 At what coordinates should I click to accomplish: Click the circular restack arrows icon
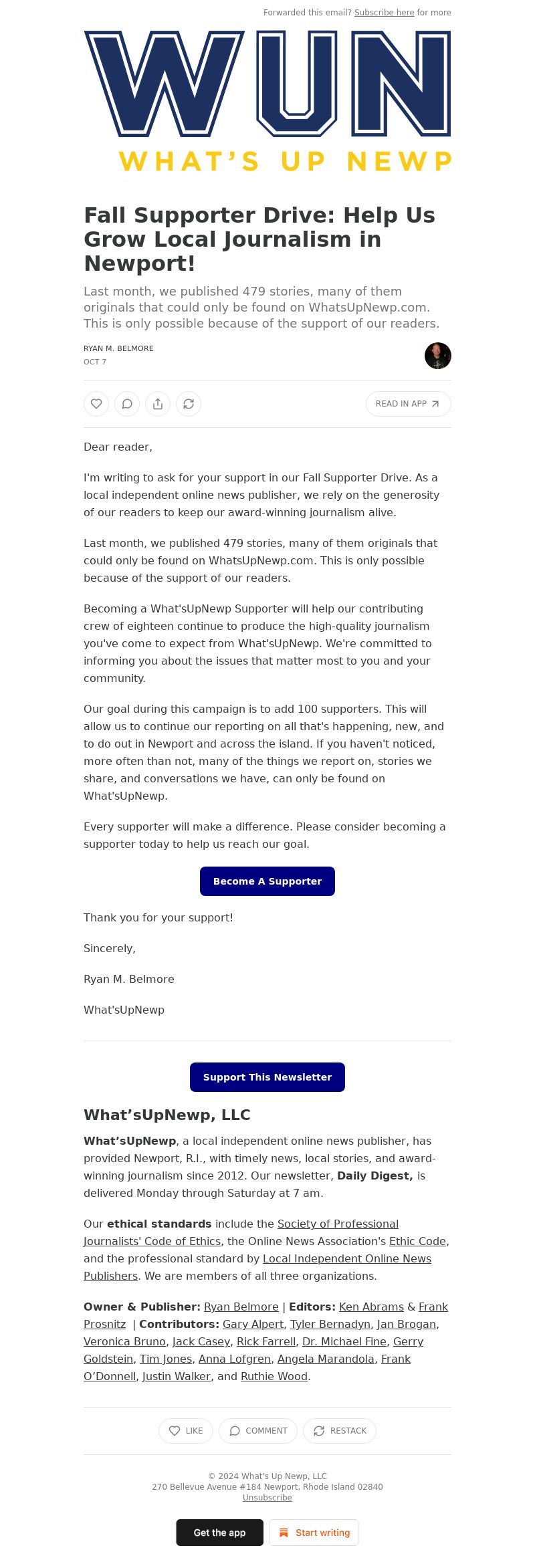[x=189, y=404]
